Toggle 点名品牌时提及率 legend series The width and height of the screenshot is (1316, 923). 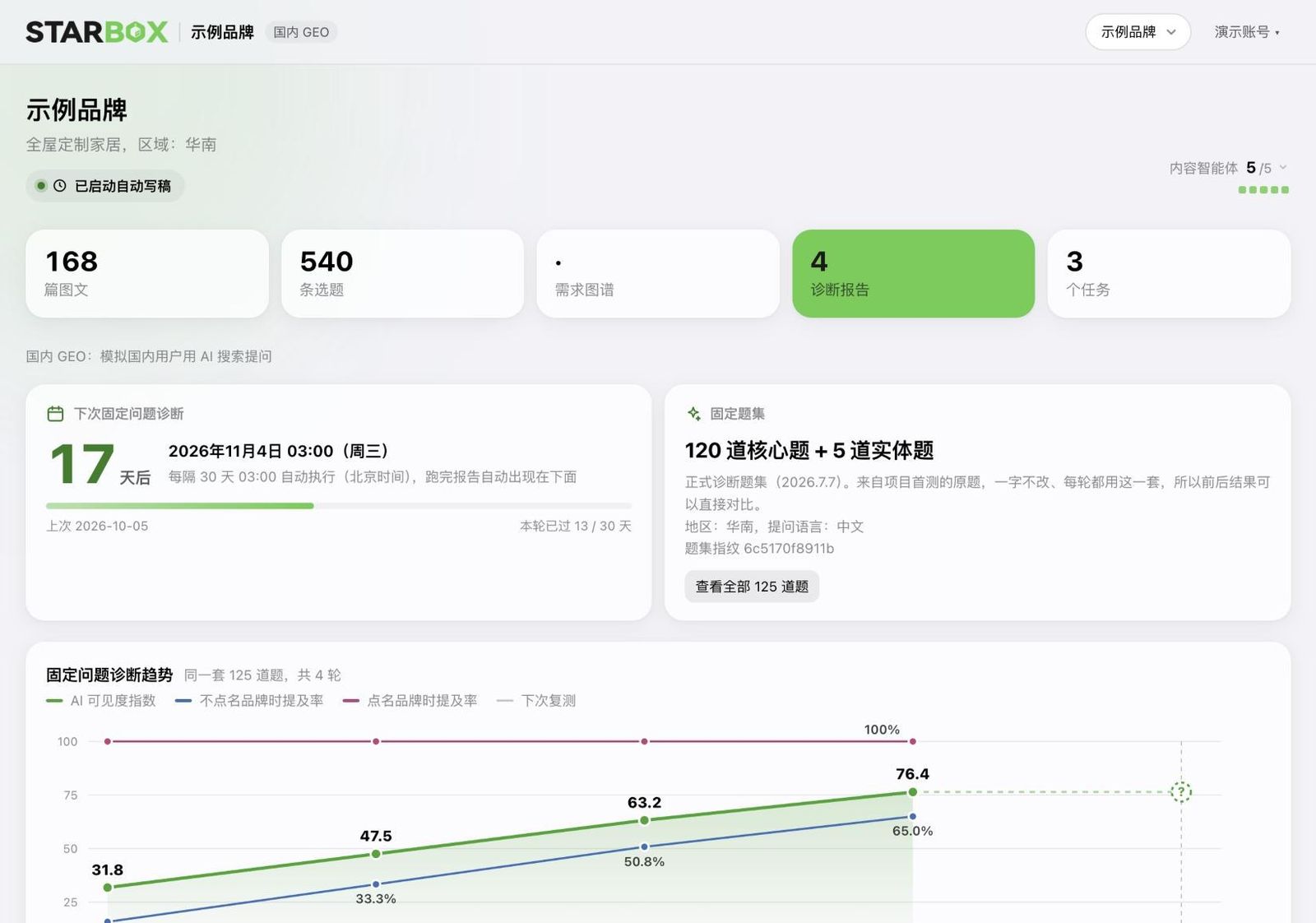[x=410, y=701]
